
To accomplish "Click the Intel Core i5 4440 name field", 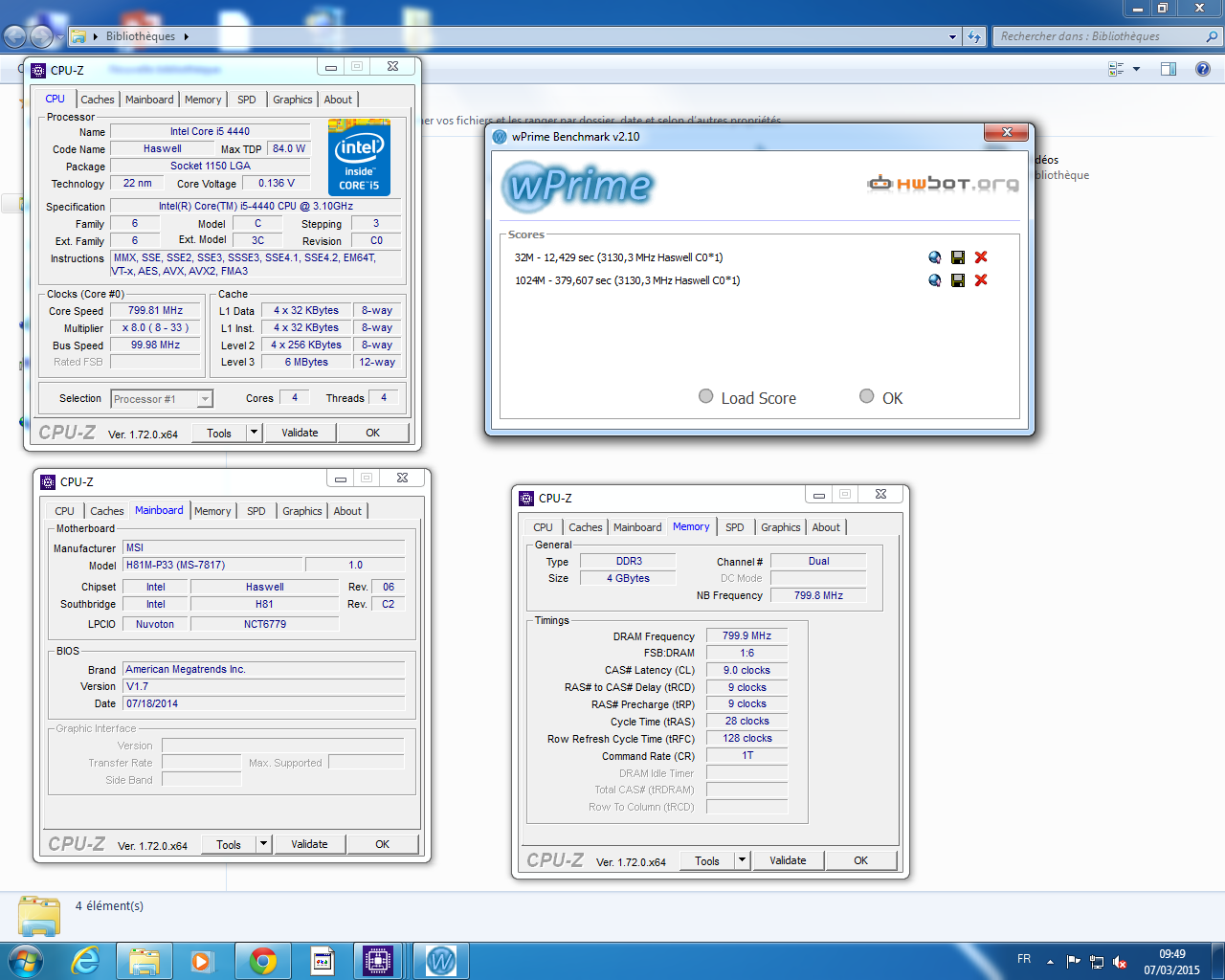I will [x=210, y=131].
